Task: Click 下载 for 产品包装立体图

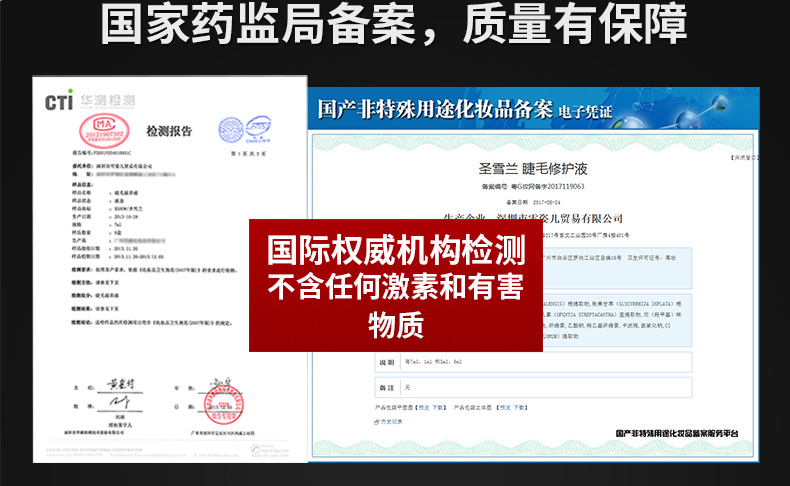Action: pyautogui.click(x=519, y=407)
